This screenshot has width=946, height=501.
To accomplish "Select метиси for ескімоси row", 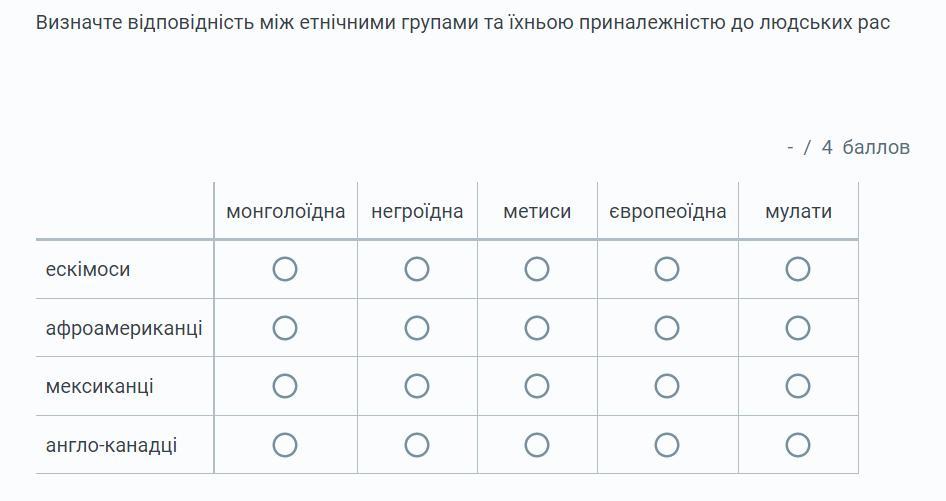I will point(537,269).
